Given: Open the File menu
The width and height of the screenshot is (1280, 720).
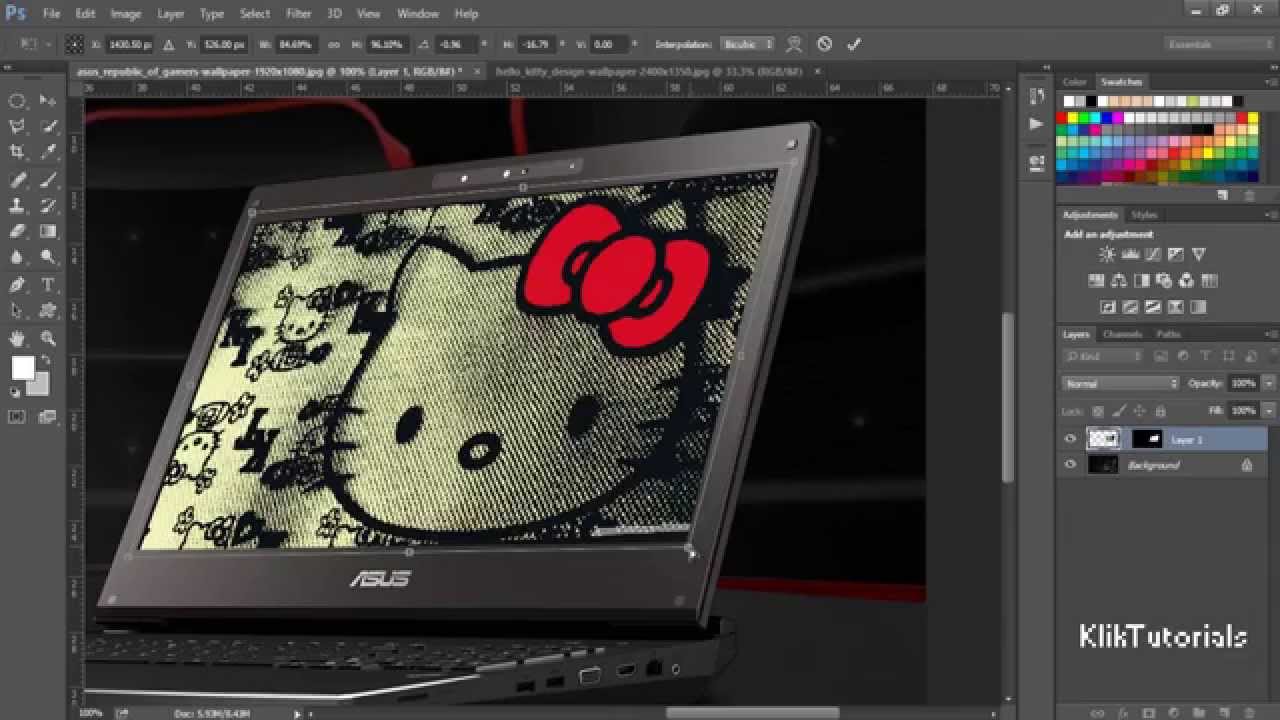Looking at the screenshot, I should [52, 14].
